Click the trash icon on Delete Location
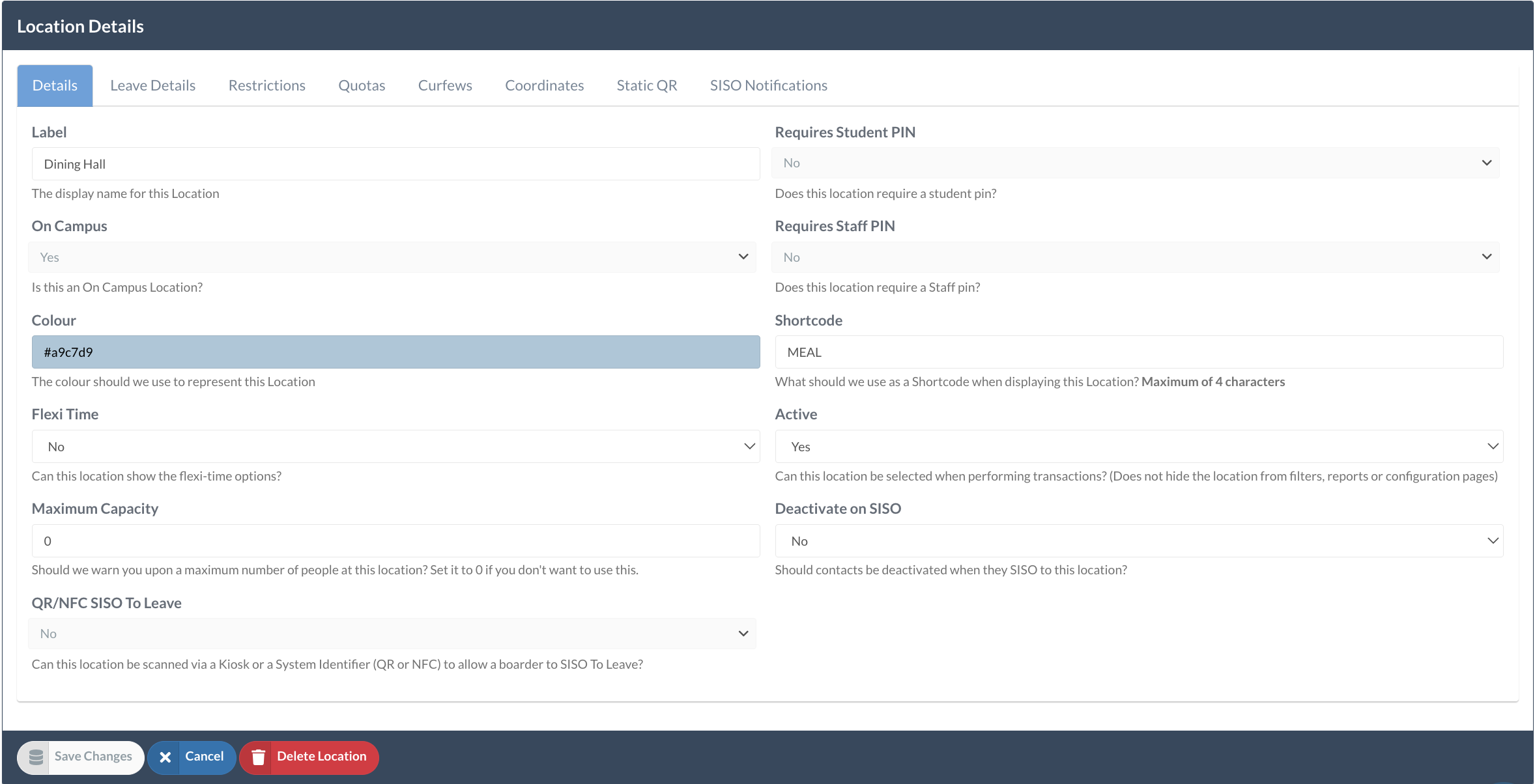 [258, 757]
